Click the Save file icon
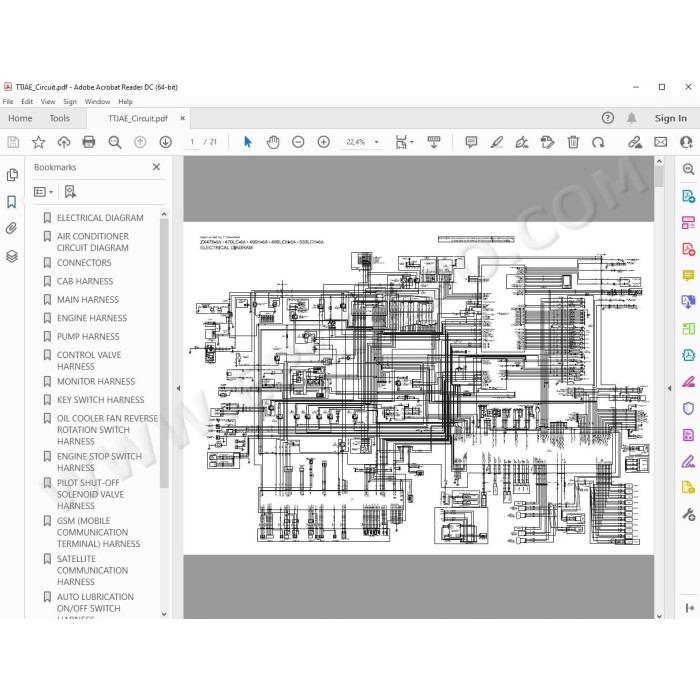This screenshot has width=700, height=700. 13,142
